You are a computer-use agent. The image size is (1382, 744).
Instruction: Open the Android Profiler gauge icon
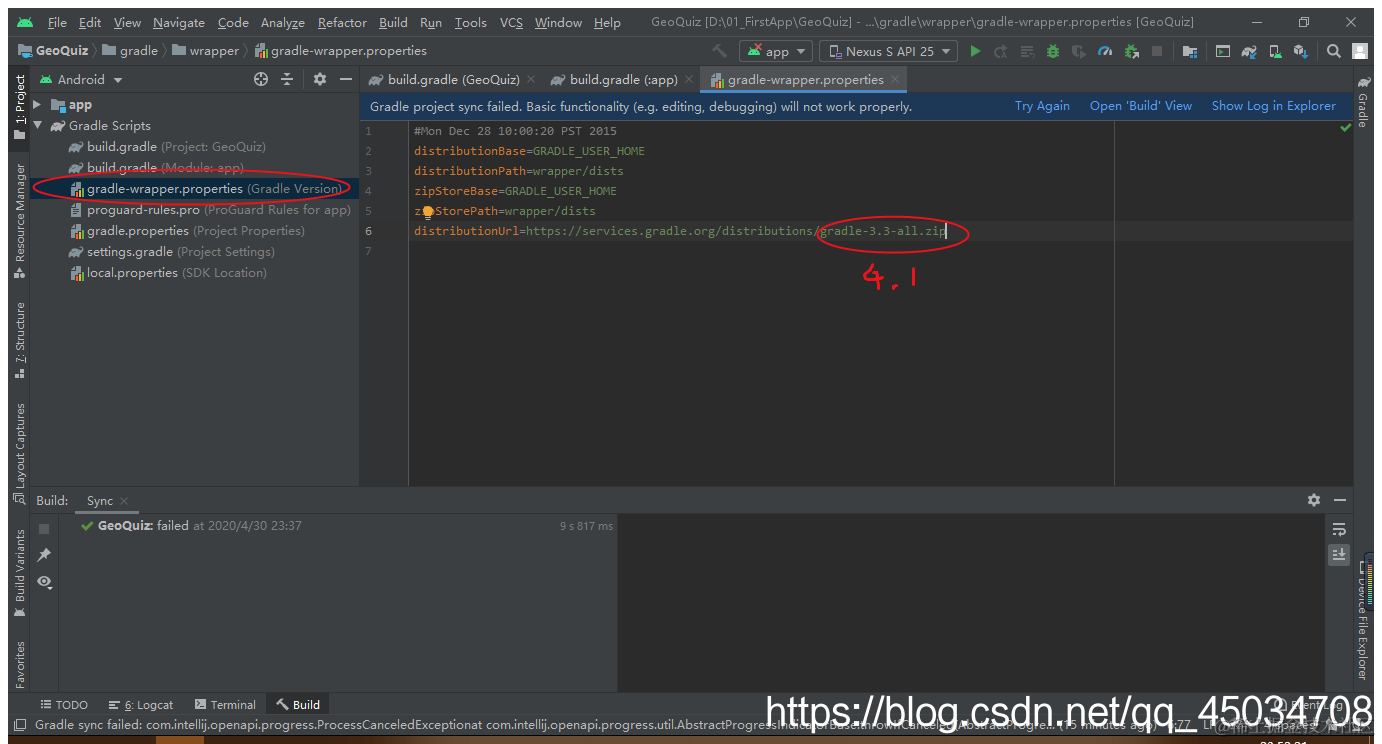[1105, 51]
